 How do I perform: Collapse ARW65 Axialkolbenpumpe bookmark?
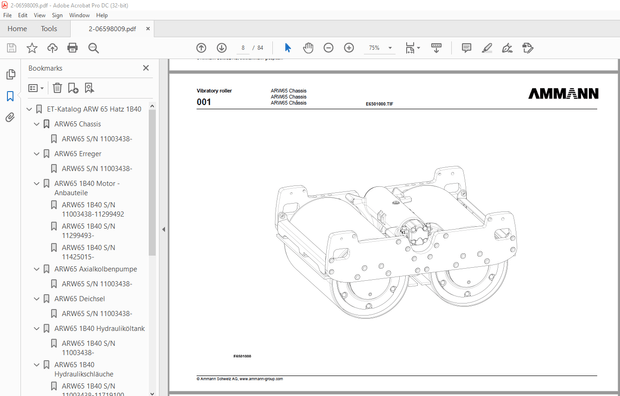[x=37, y=269]
